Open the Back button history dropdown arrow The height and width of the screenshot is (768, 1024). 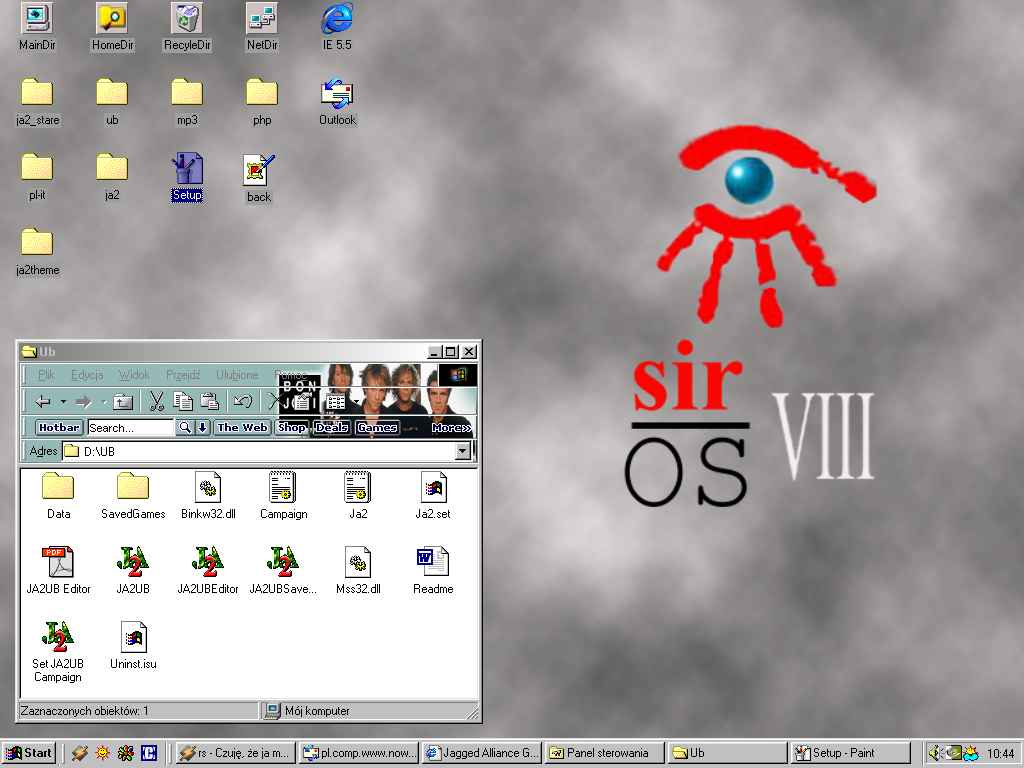(63, 401)
